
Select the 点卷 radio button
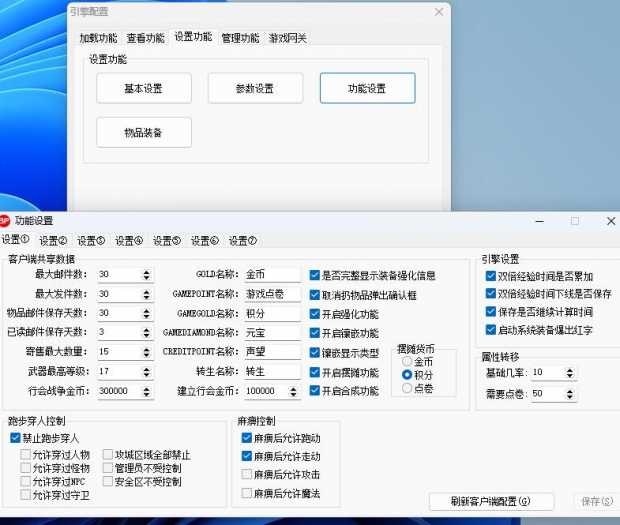[x=407, y=387]
